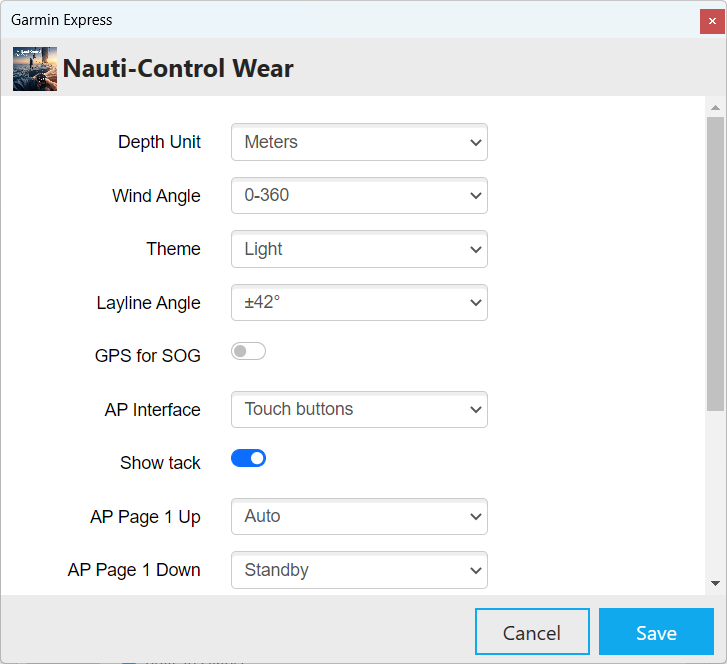Screen dimensions: 727x664
Task: Open the Depth Unit dropdown showing Meters
Action: pyautogui.click(x=359, y=142)
